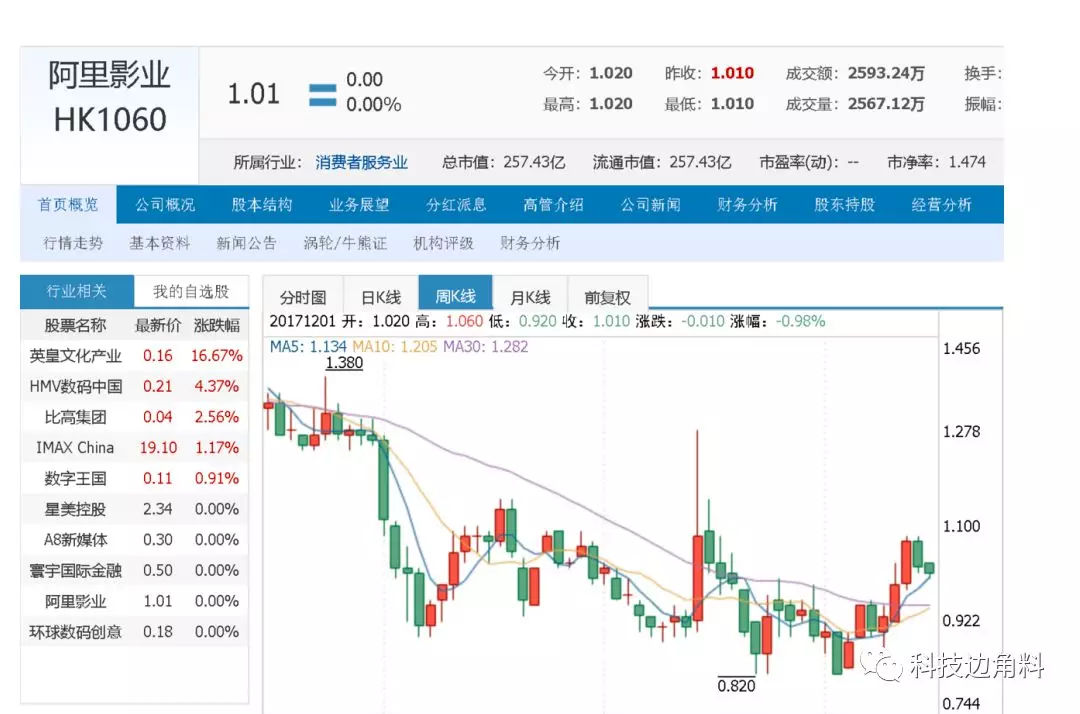Click the 行情走势 sub-menu link
This screenshot has width=1080, height=714.
[73, 243]
